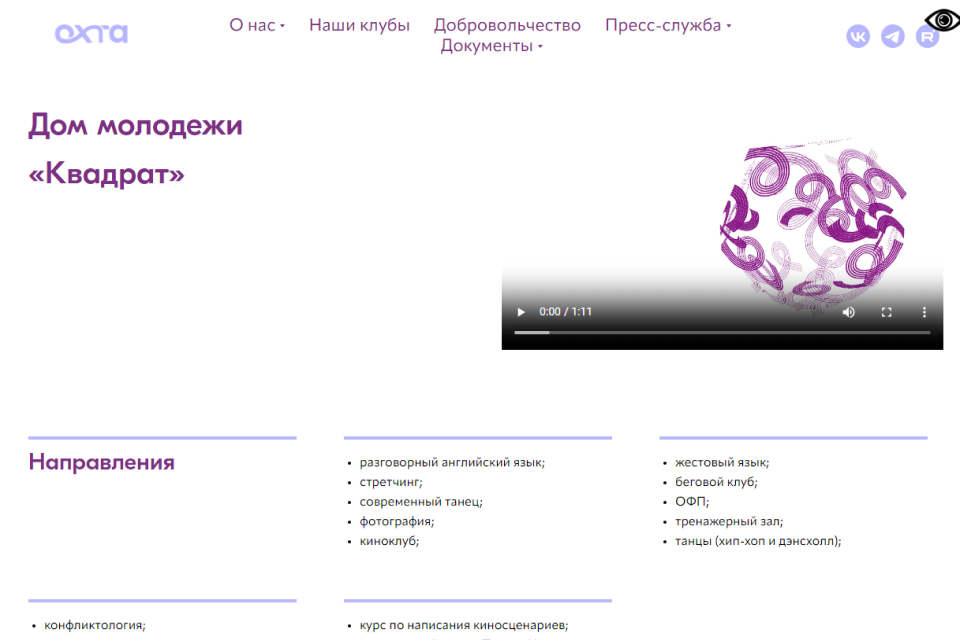The width and height of the screenshot is (960, 640).
Task: Click the purple sphere video preview
Action: pyautogui.click(x=812, y=225)
